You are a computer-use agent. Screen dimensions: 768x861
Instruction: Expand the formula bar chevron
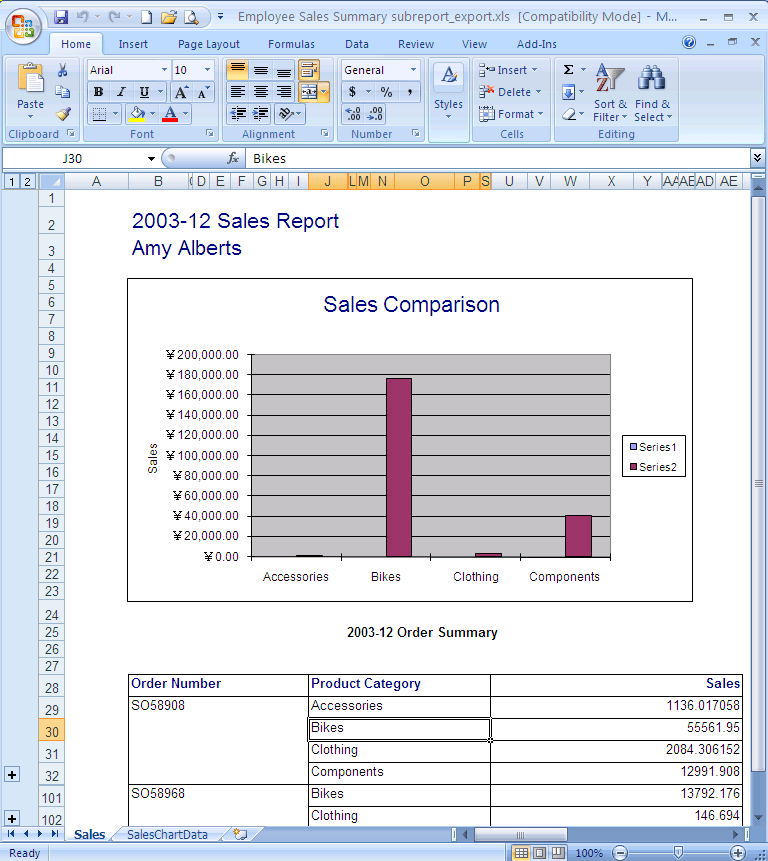click(758, 158)
